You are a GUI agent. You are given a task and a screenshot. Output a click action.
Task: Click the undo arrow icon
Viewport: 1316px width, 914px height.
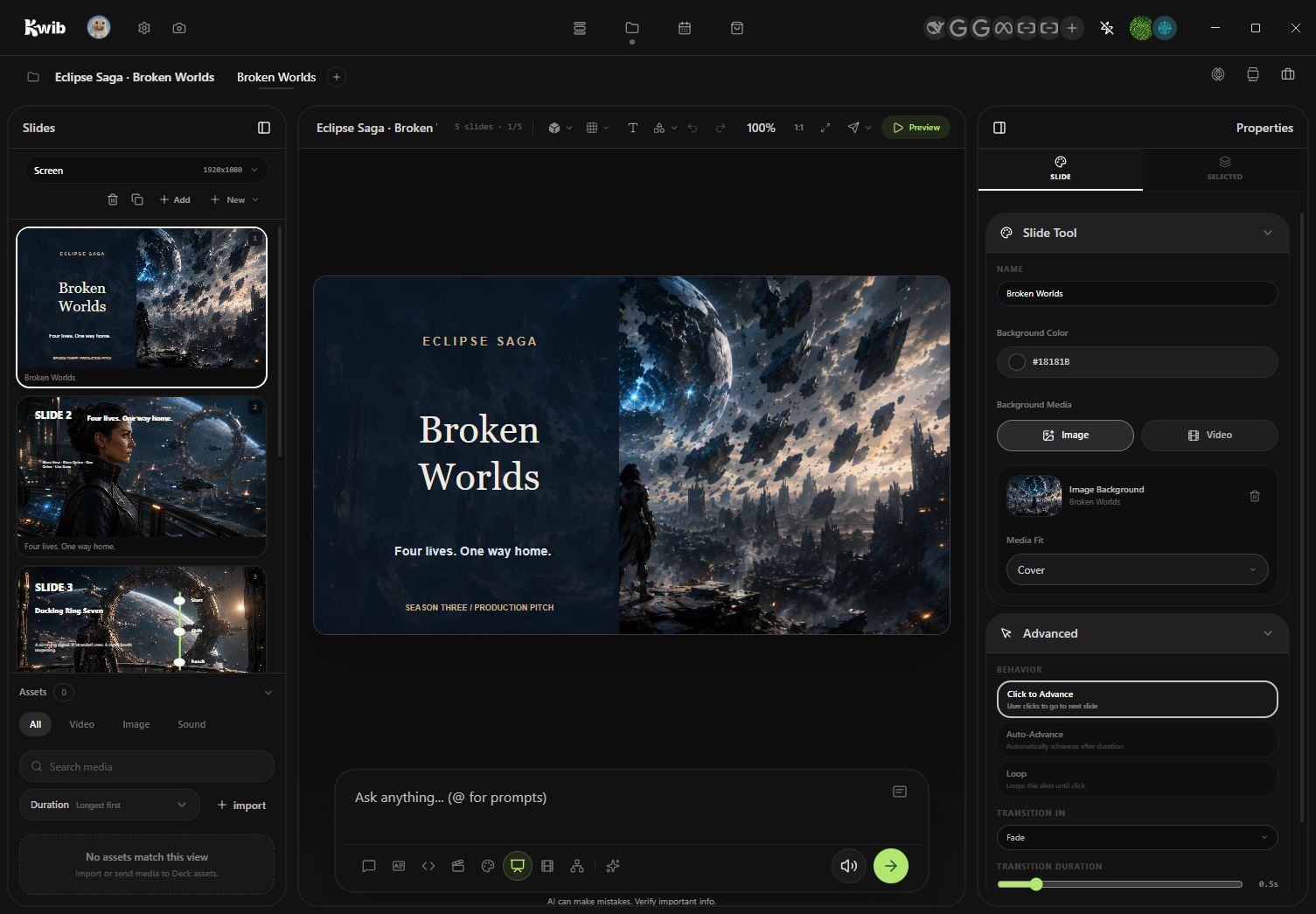pyautogui.click(x=693, y=128)
